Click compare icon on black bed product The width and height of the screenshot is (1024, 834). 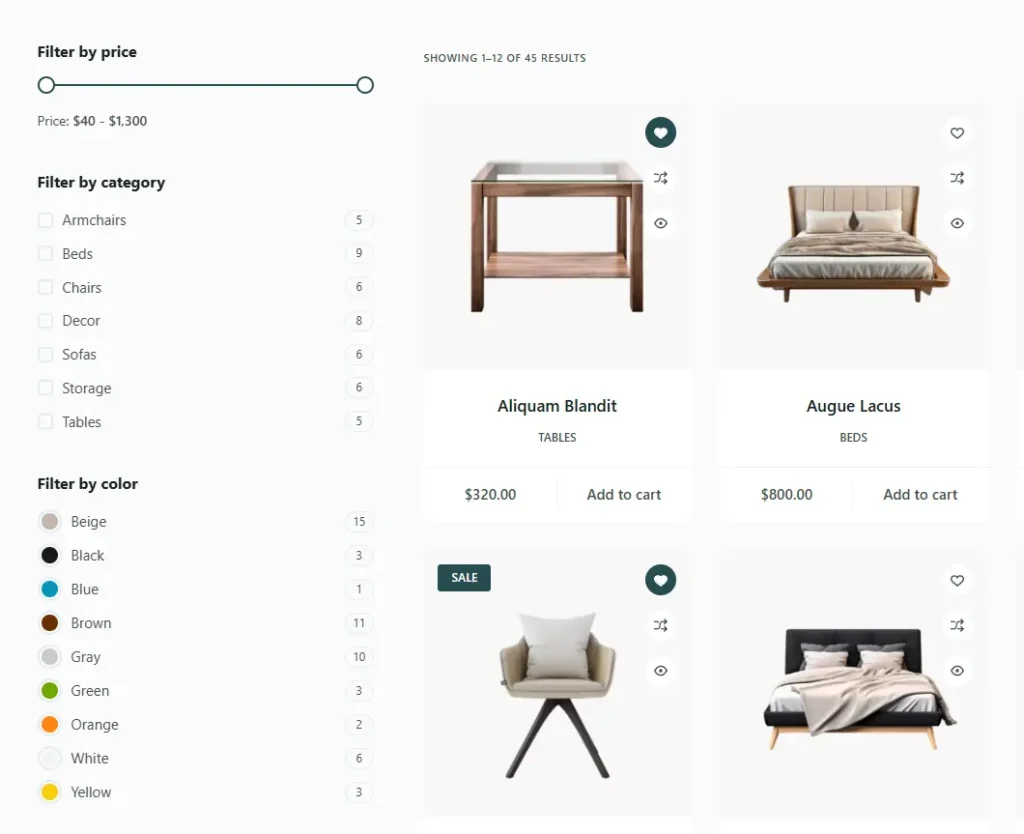point(957,625)
